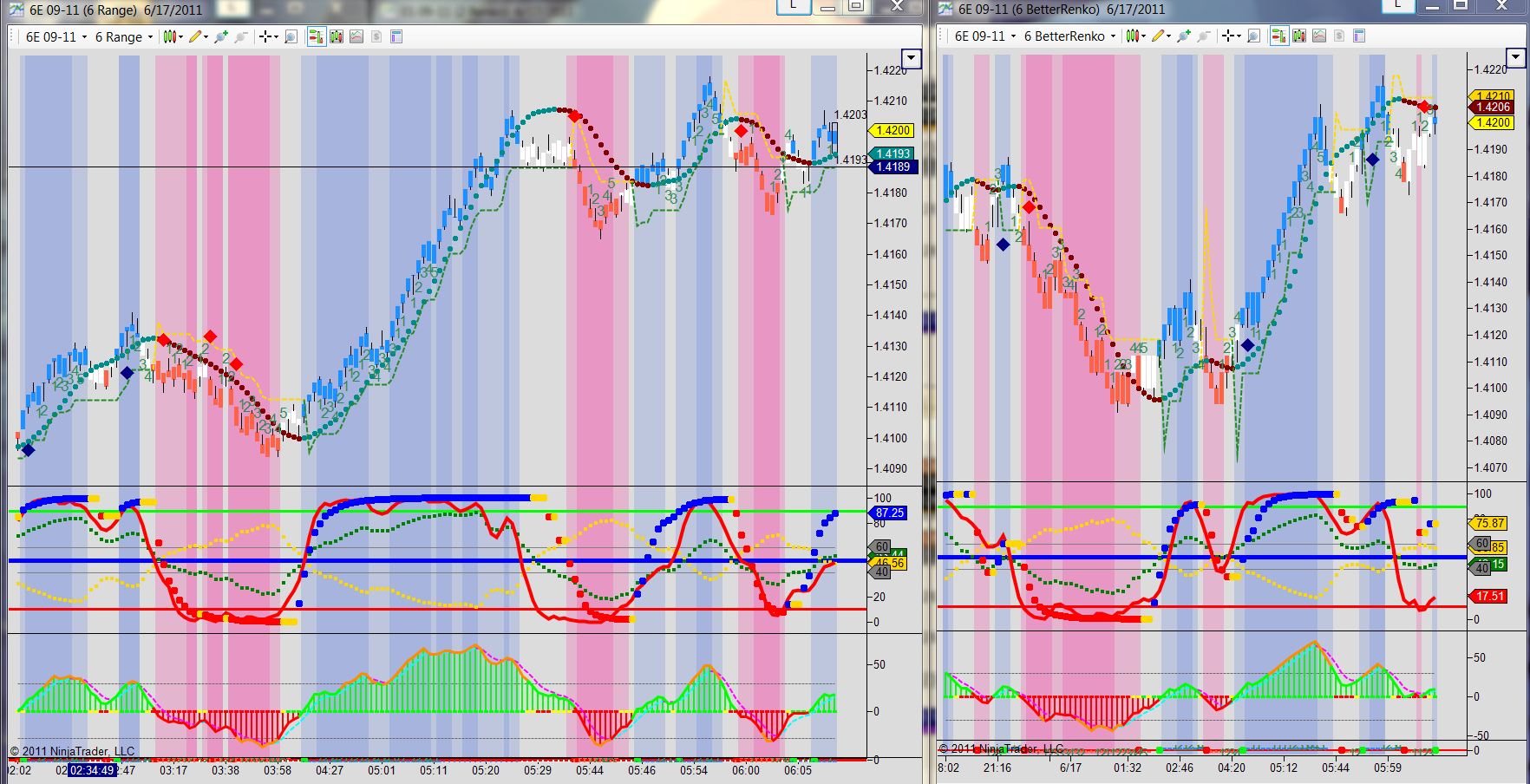The image size is (1530, 784).
Task: Open crosshair pointer menu in Range chart
Action: (268, 36)
